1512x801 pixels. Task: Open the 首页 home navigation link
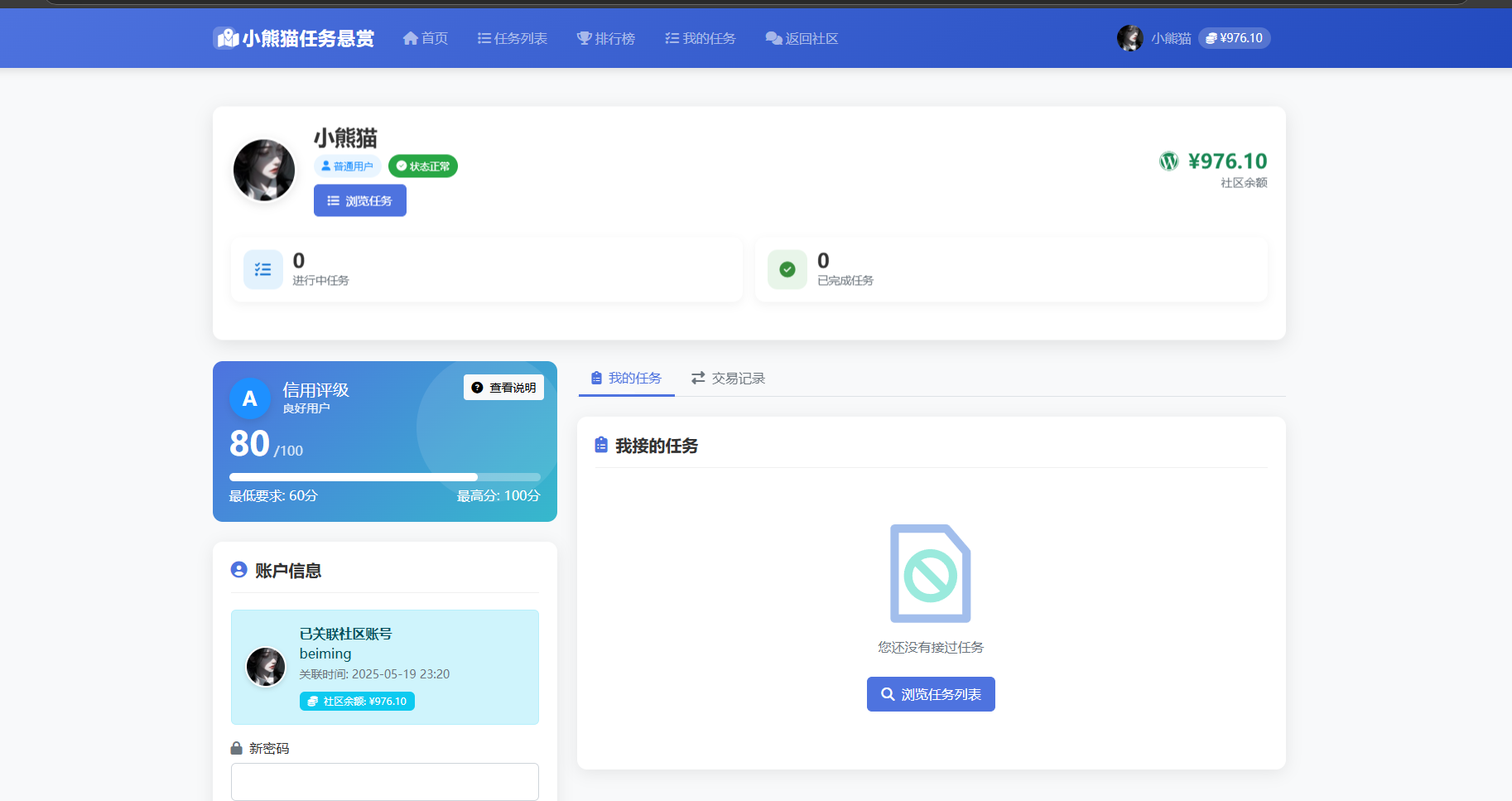(426, 38)
